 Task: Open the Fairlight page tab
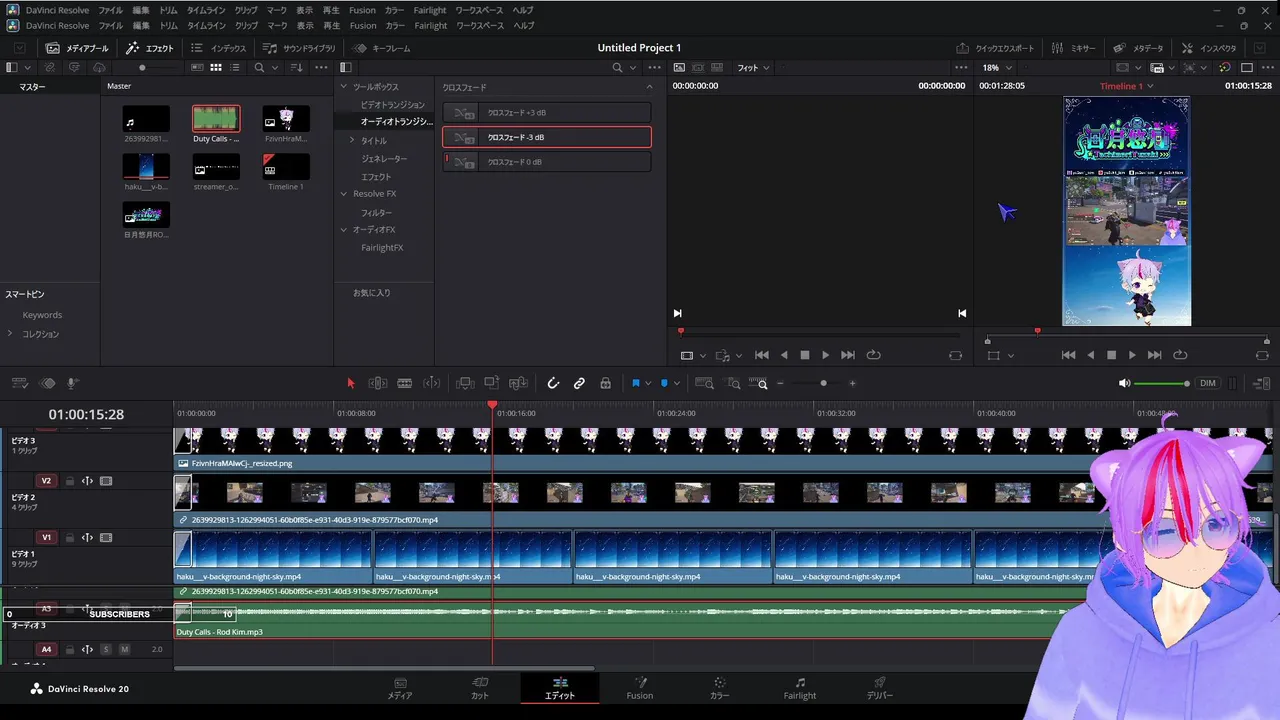800,688
